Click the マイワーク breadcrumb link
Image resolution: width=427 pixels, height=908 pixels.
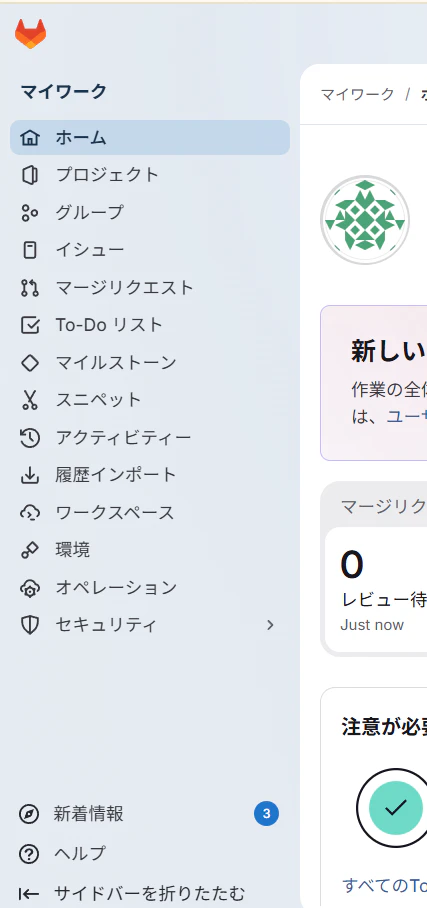click(x=357, y=94)
